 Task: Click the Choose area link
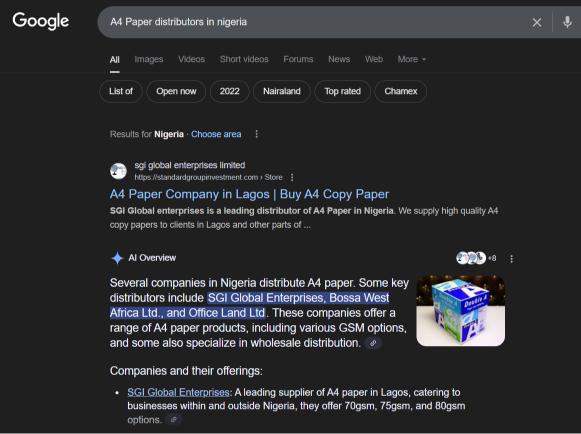click(x=216, y=134)
